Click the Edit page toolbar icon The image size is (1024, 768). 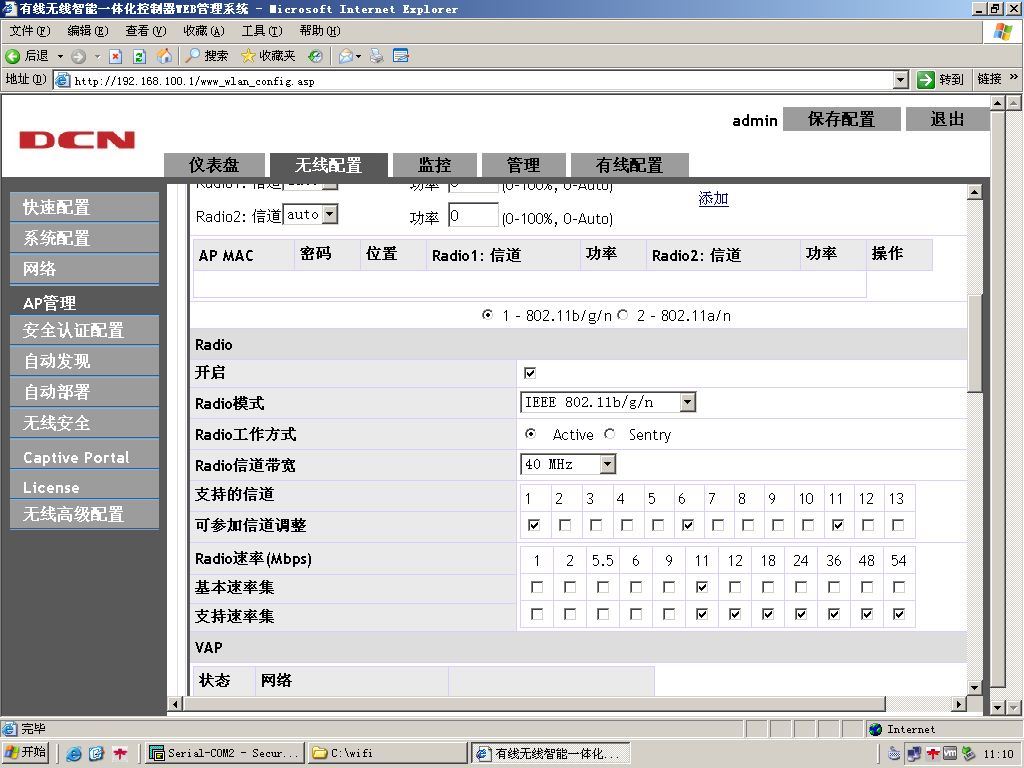click(x=401, y=56)
